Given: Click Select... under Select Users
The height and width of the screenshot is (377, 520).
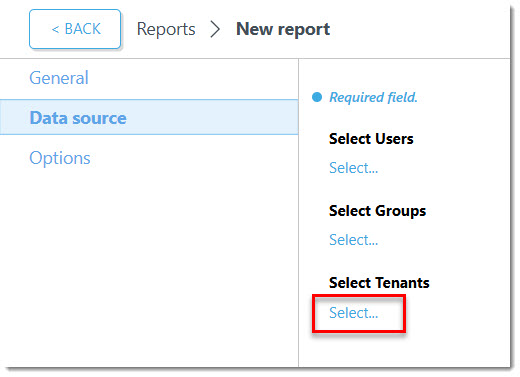Looking at the screenshot, I should [354, 168].
